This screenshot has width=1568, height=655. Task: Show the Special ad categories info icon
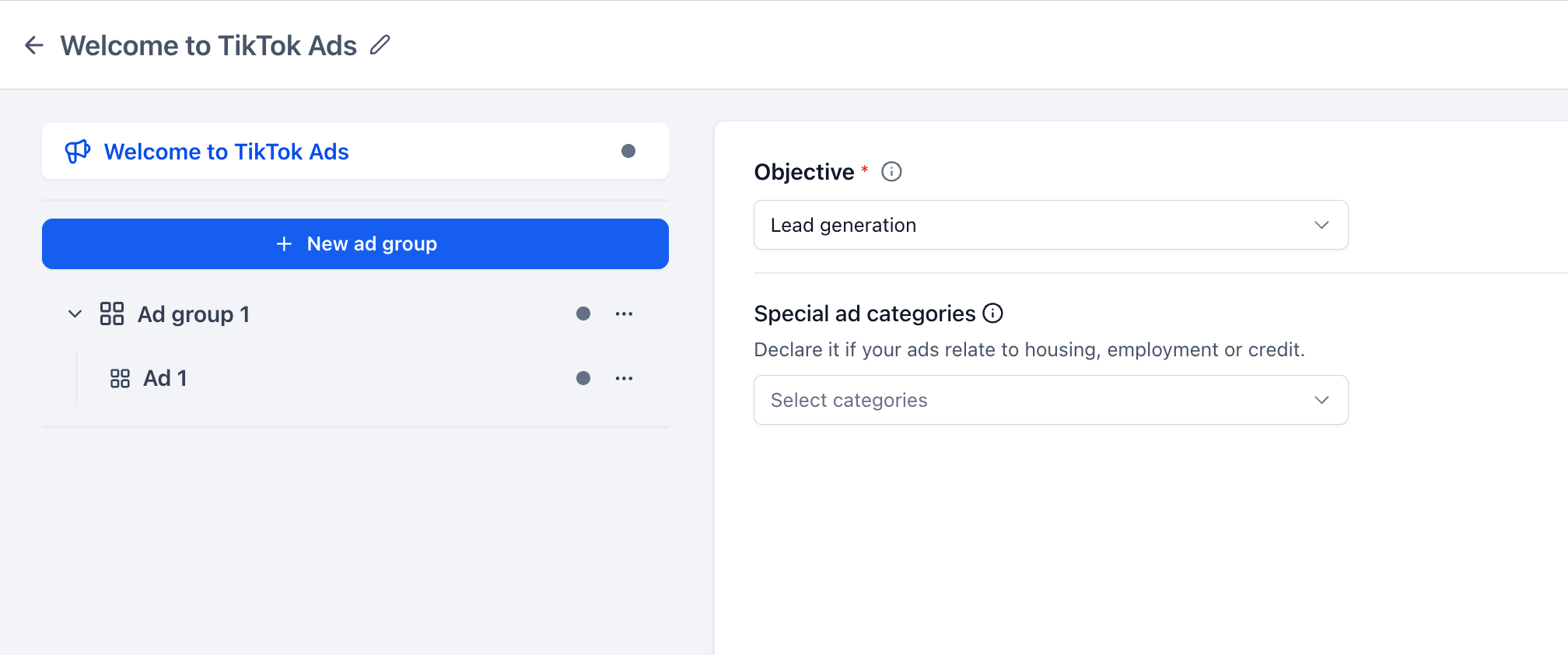click(x=992, y=313)
